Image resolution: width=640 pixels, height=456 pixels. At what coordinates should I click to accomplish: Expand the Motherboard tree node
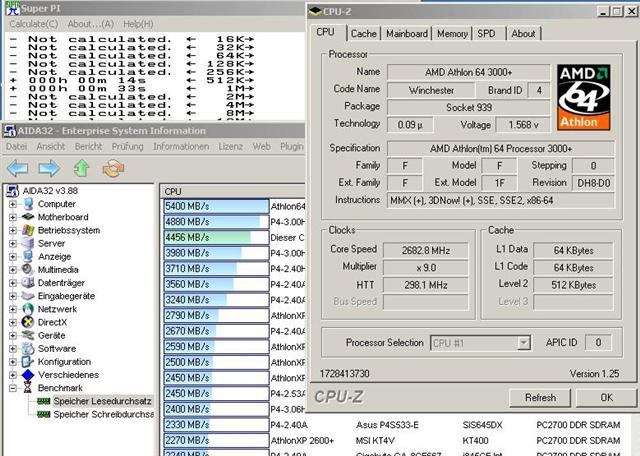pos(13,217)
